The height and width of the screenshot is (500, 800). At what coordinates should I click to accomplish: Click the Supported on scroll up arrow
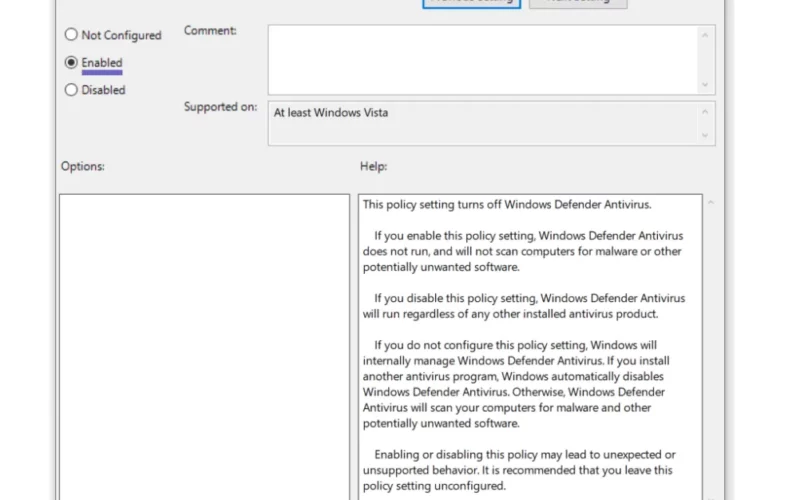coord(705,112)
